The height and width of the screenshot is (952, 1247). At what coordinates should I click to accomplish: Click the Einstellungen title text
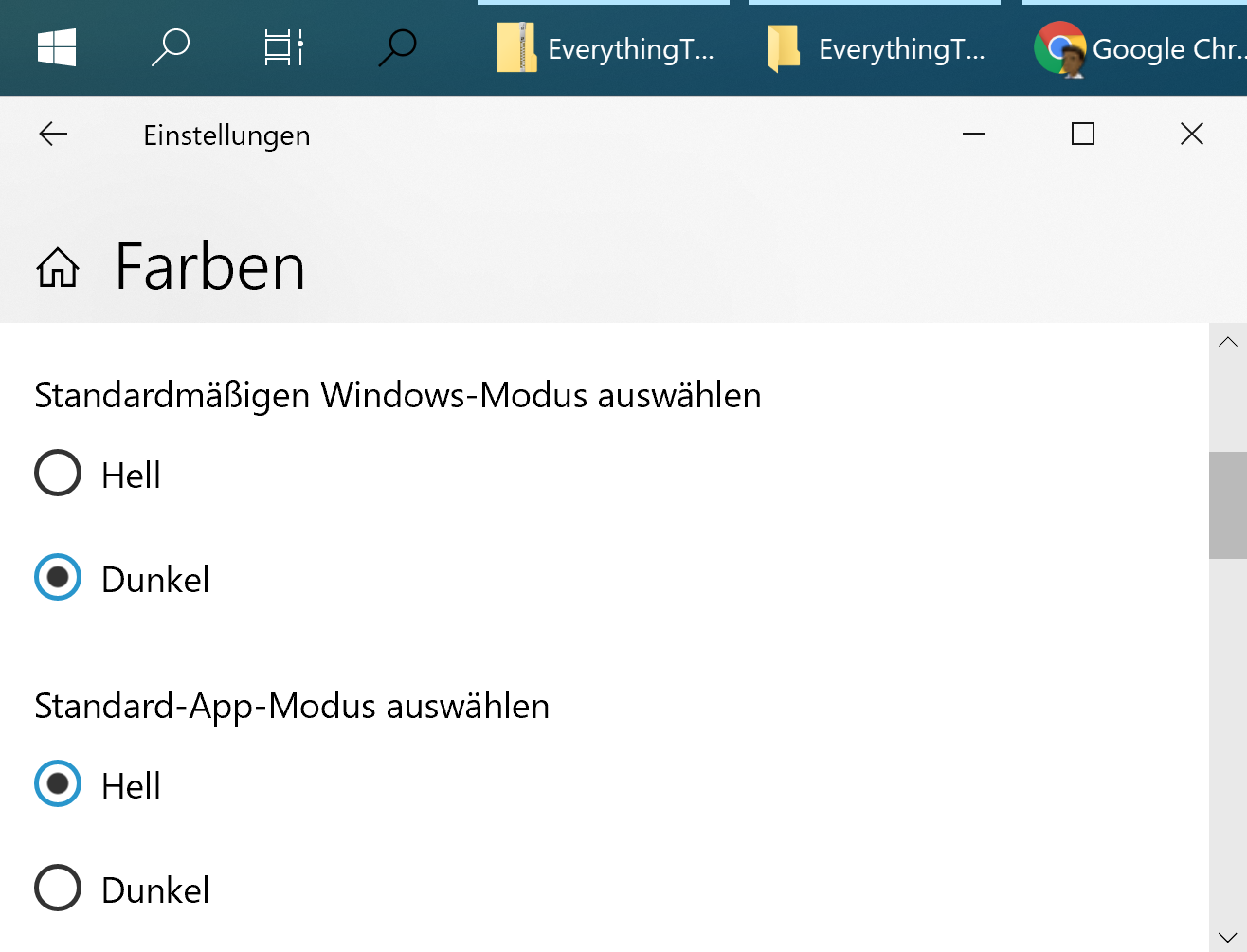(226, 135)
